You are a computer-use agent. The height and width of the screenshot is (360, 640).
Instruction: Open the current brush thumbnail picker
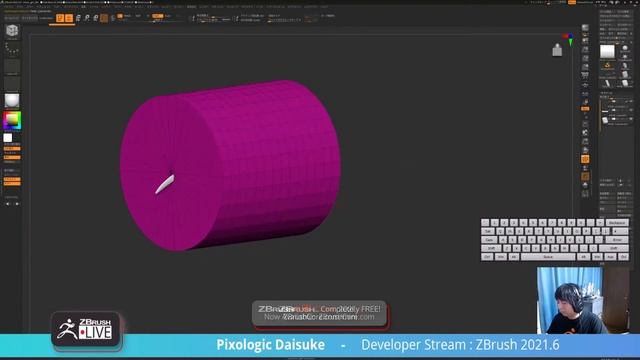click(x=12, y=31)
